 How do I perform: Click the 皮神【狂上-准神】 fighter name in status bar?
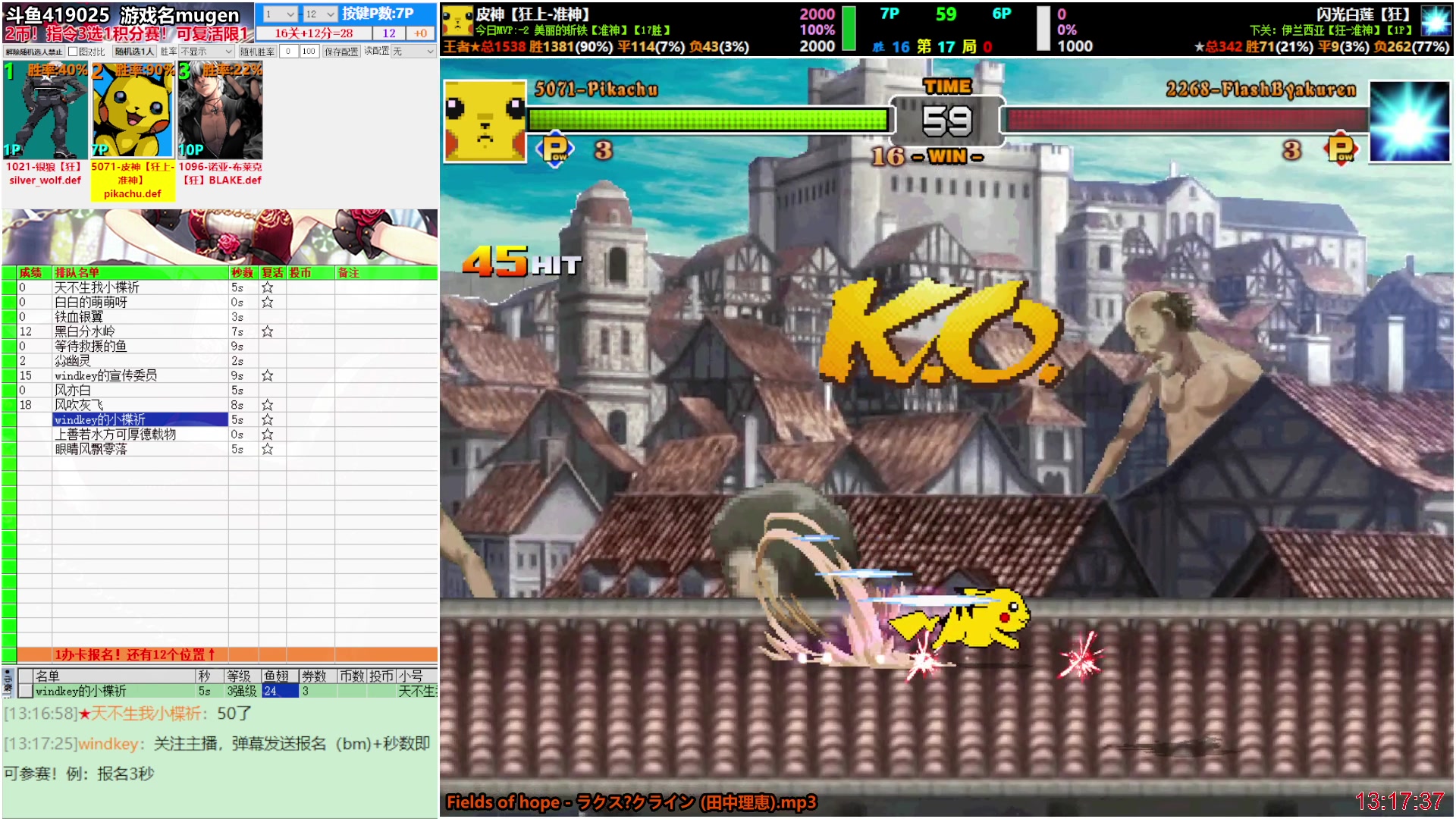pyautogui.click(x=532, y=14)
